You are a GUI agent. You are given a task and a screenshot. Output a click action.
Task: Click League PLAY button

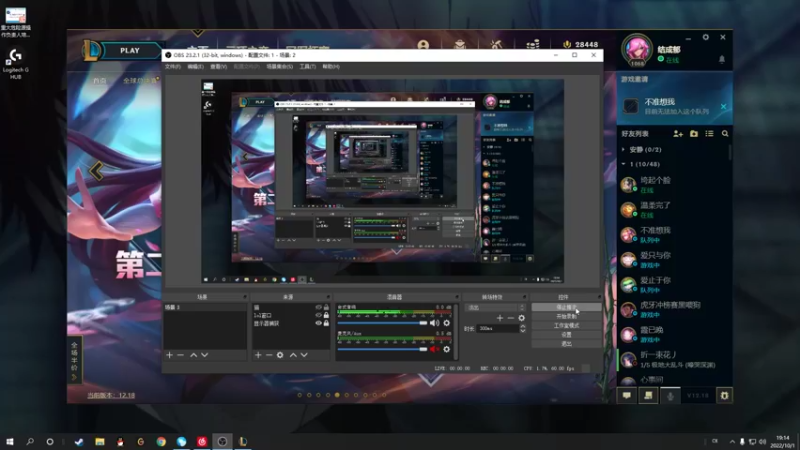(130, 51)
